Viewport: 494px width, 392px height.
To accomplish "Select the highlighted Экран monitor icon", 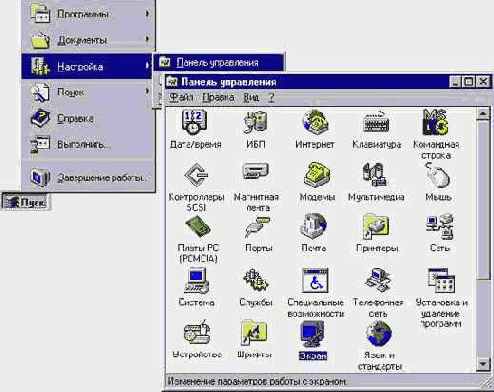I will [312, 334].
